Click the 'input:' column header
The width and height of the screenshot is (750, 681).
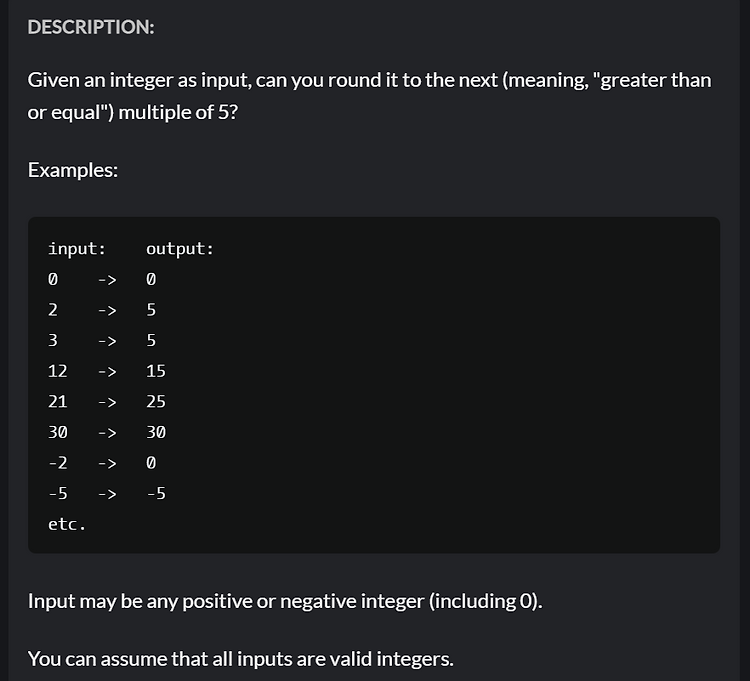coord(77,249)
